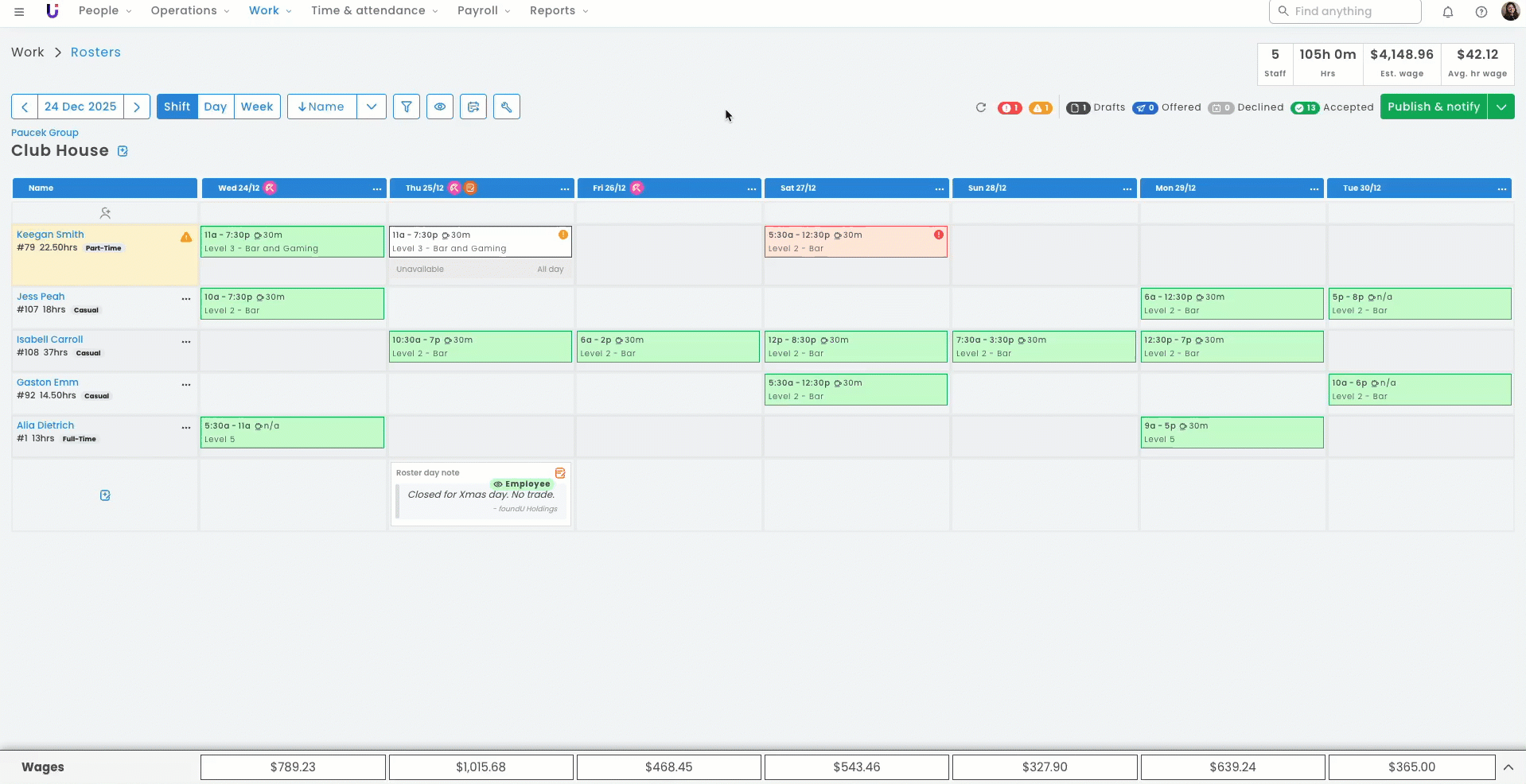Open the Time & attendance menu

click(x=373, y=10)
